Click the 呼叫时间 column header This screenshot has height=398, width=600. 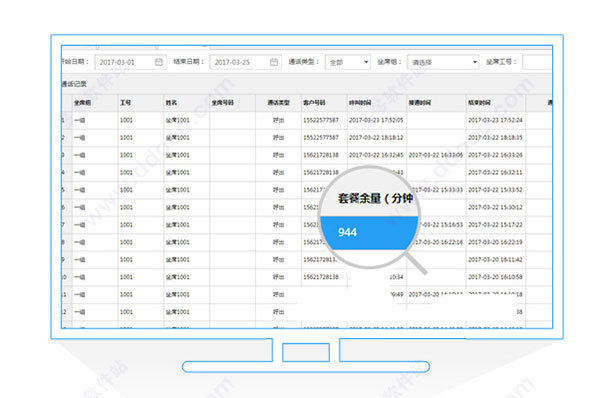point(360,103)
